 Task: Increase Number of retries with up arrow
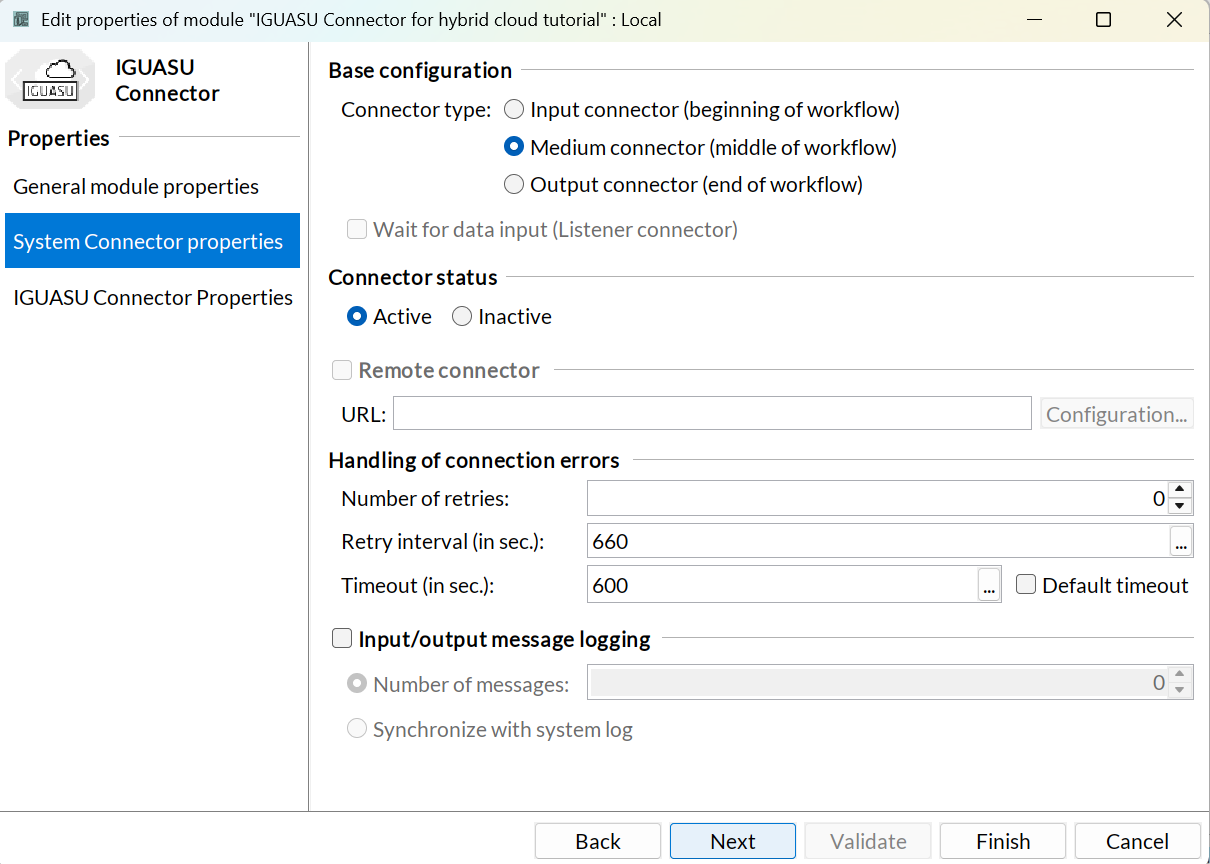coord(1180,490)
